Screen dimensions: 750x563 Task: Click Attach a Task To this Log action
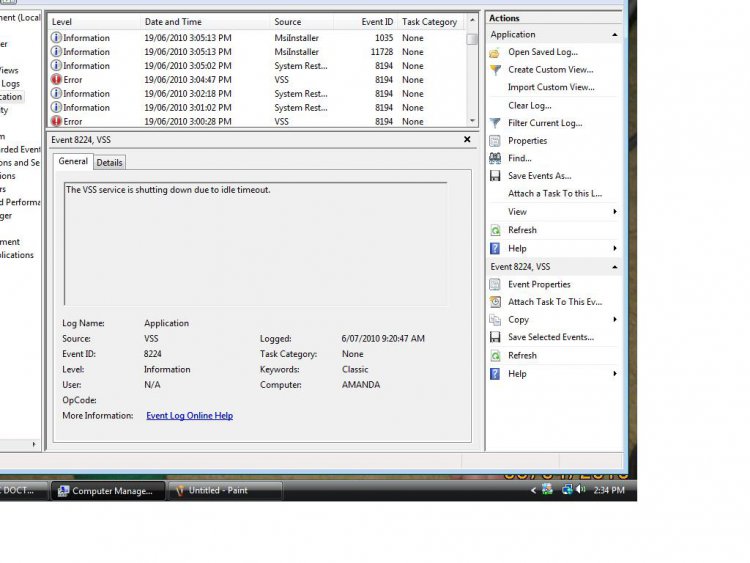pos(555,193)
